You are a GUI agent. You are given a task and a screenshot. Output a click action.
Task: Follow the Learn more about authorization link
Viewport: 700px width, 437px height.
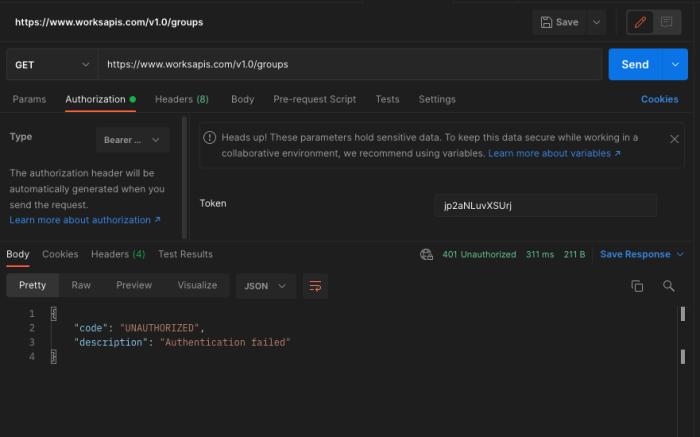pos(85,220)
